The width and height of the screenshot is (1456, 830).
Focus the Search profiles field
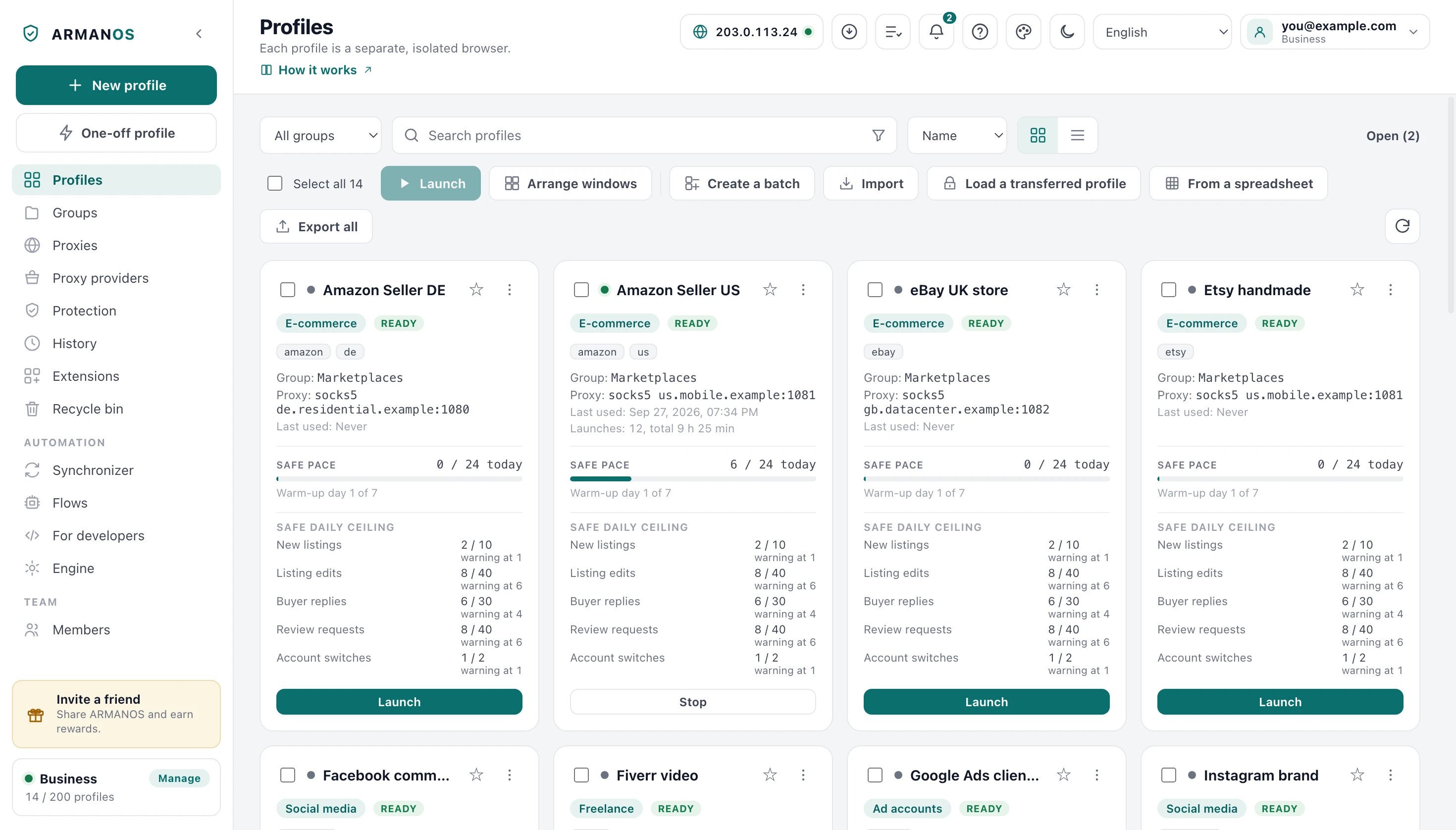coord(644,135)
